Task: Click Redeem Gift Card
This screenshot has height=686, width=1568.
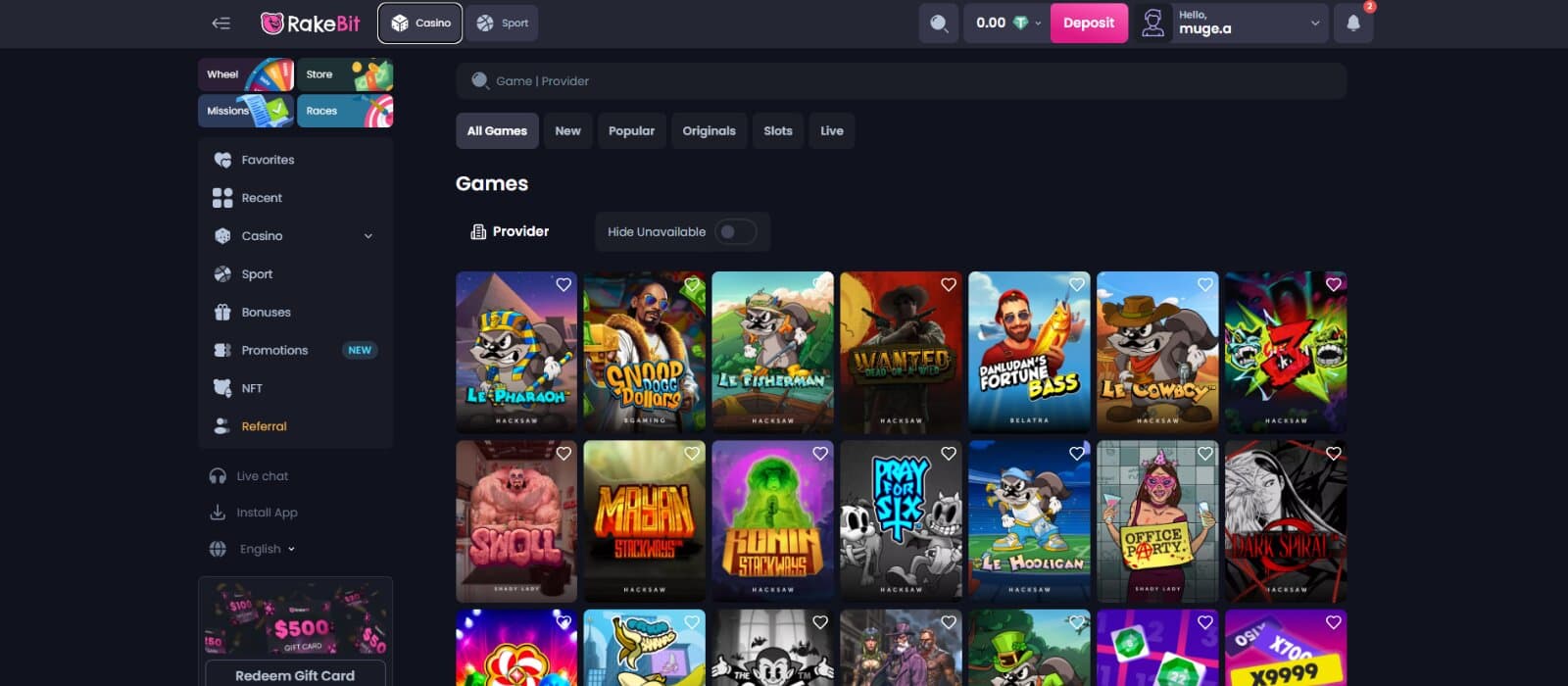Action: pyautogui.click(x=295, y=675)
